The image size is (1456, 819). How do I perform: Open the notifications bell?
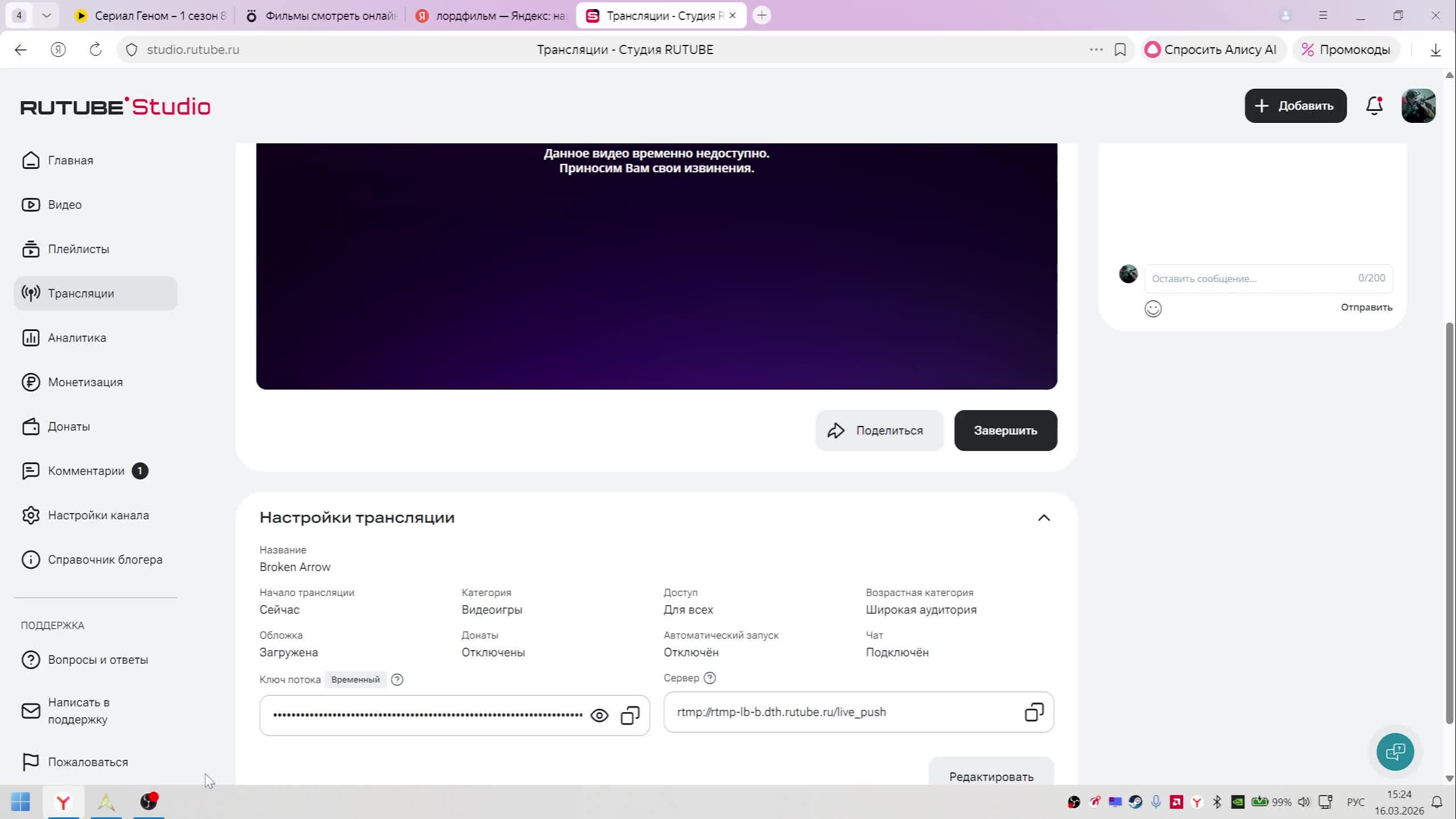1374,106
